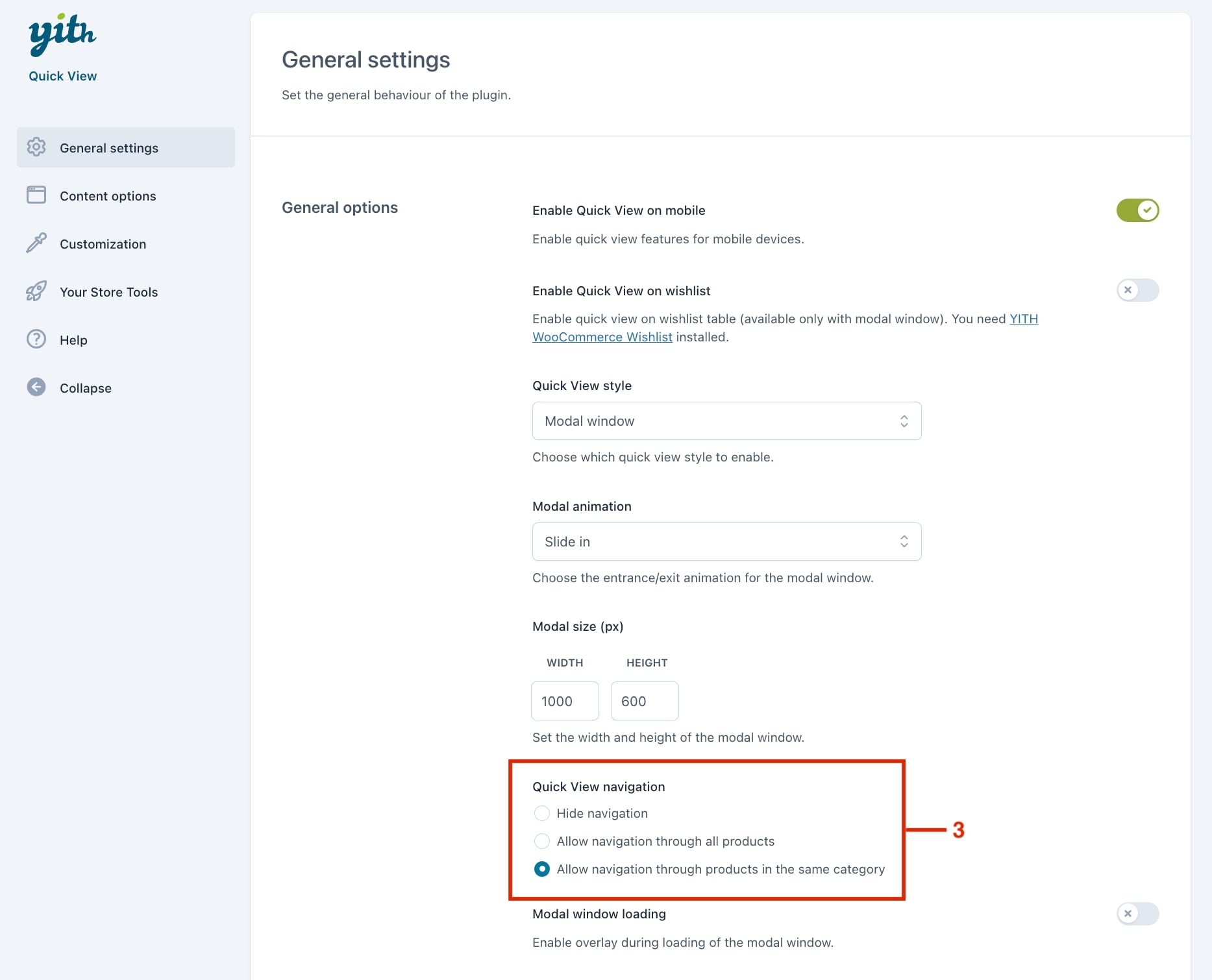1212x980 pixels.
Task: Click the 'General options' section heading
Action: pyautogui.click(x=340, y=208)
